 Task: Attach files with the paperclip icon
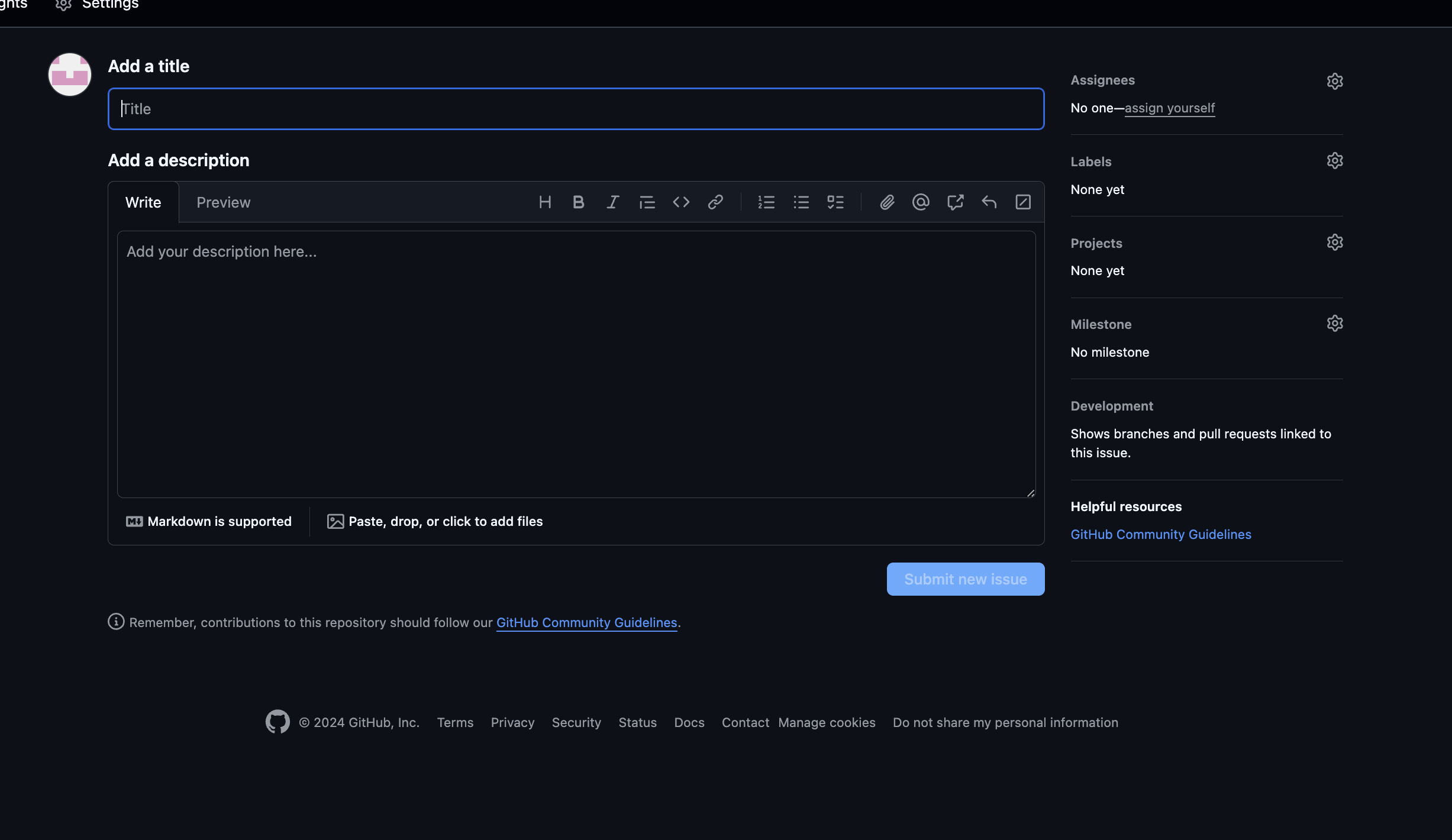click(x=887, y=202)
